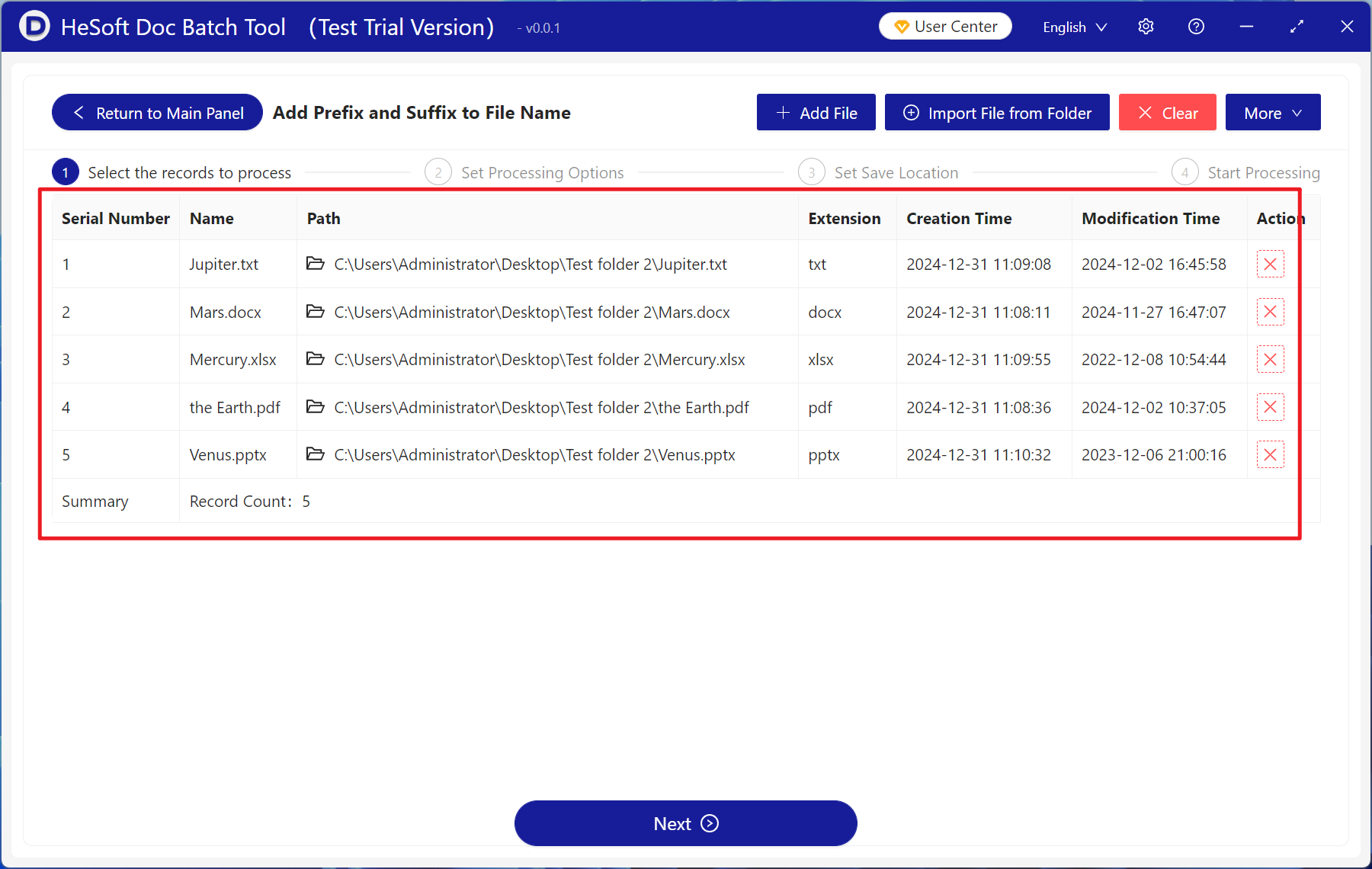Click the delete icon for the Earth.pdf
1372x869 pixels.
tap(1270, 407)
